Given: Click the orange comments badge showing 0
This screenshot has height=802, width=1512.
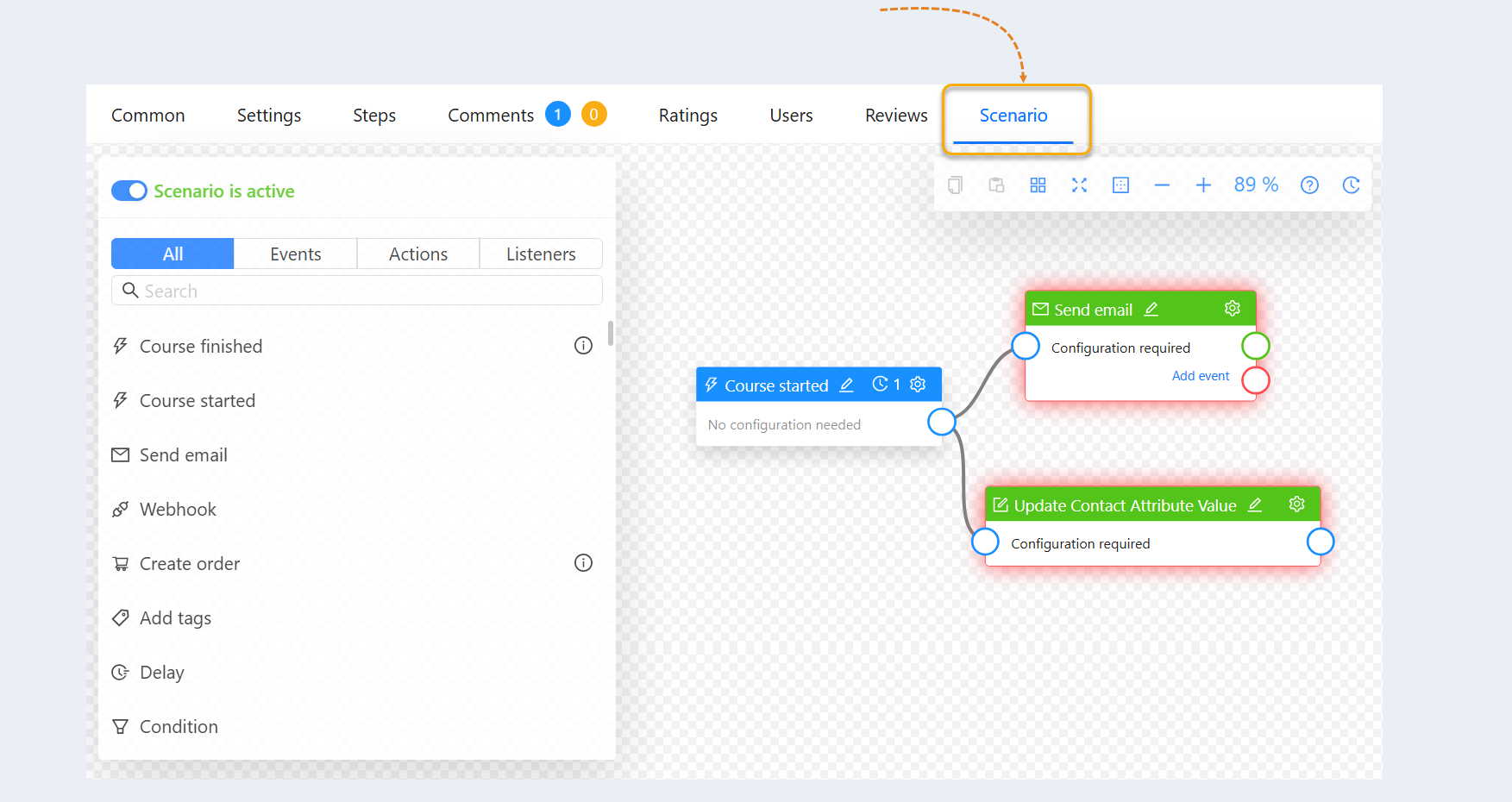Looking at the screenshot, I should pos(593,114).
